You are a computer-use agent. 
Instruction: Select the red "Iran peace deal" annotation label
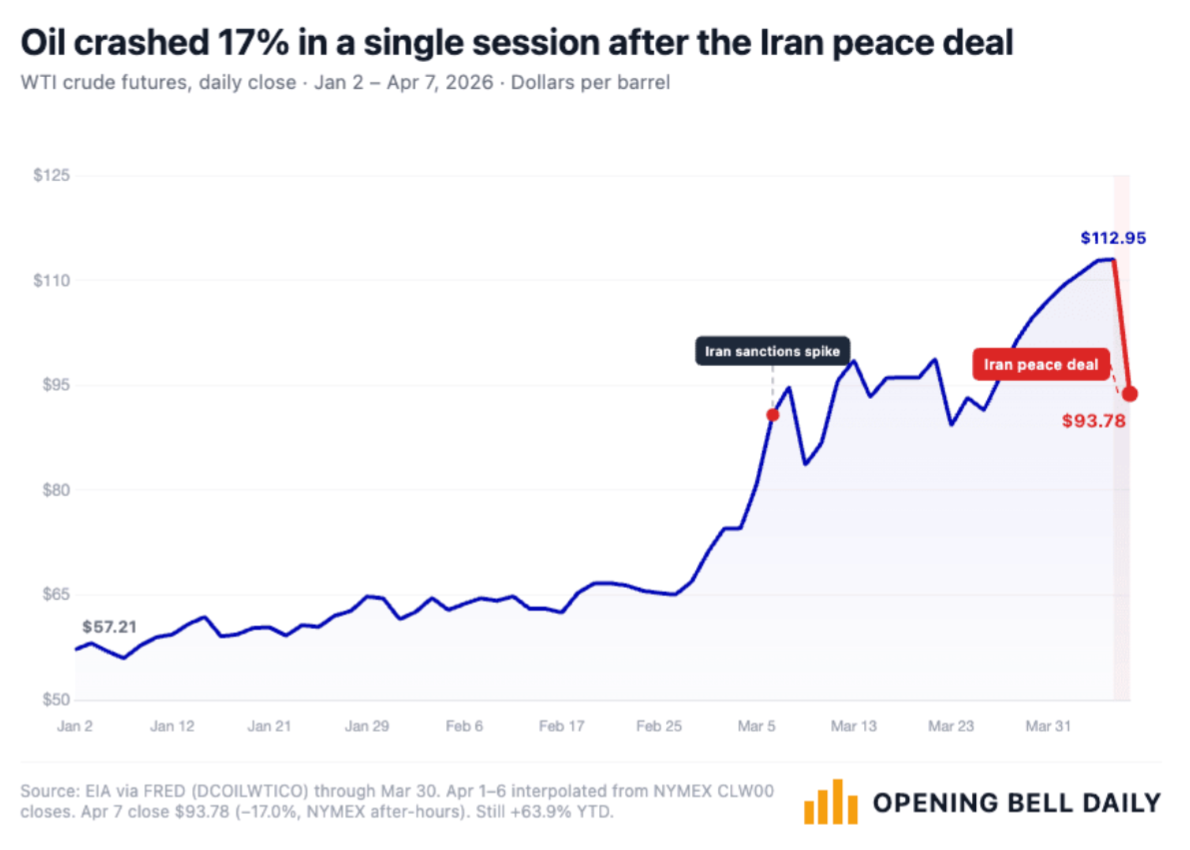[x=1041, y=364]
